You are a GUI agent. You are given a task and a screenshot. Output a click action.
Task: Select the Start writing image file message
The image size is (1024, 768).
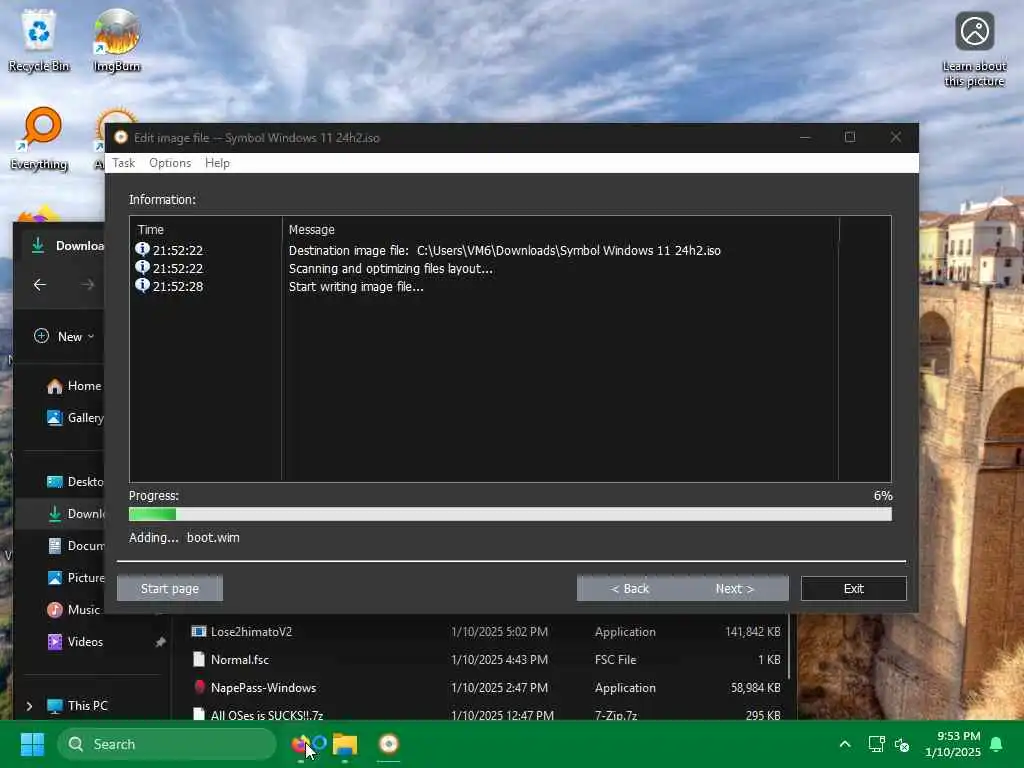point(356,286)
